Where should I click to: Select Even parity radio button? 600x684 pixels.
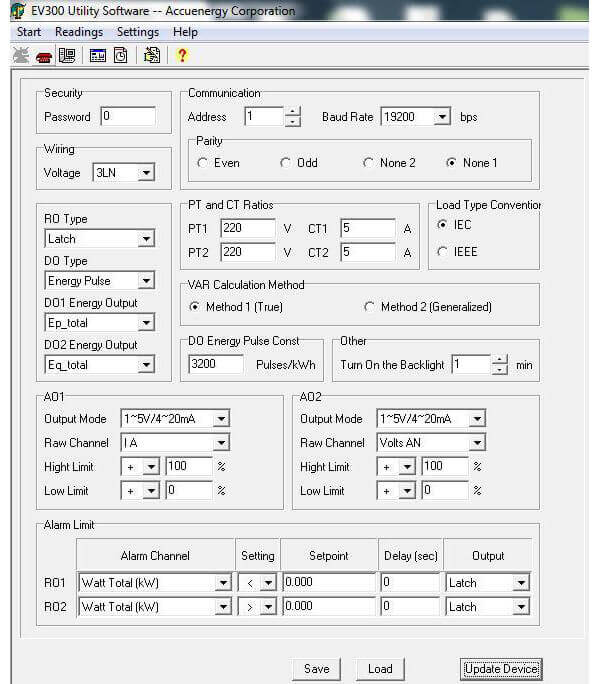pyautogui.click(x=203, y=163)
